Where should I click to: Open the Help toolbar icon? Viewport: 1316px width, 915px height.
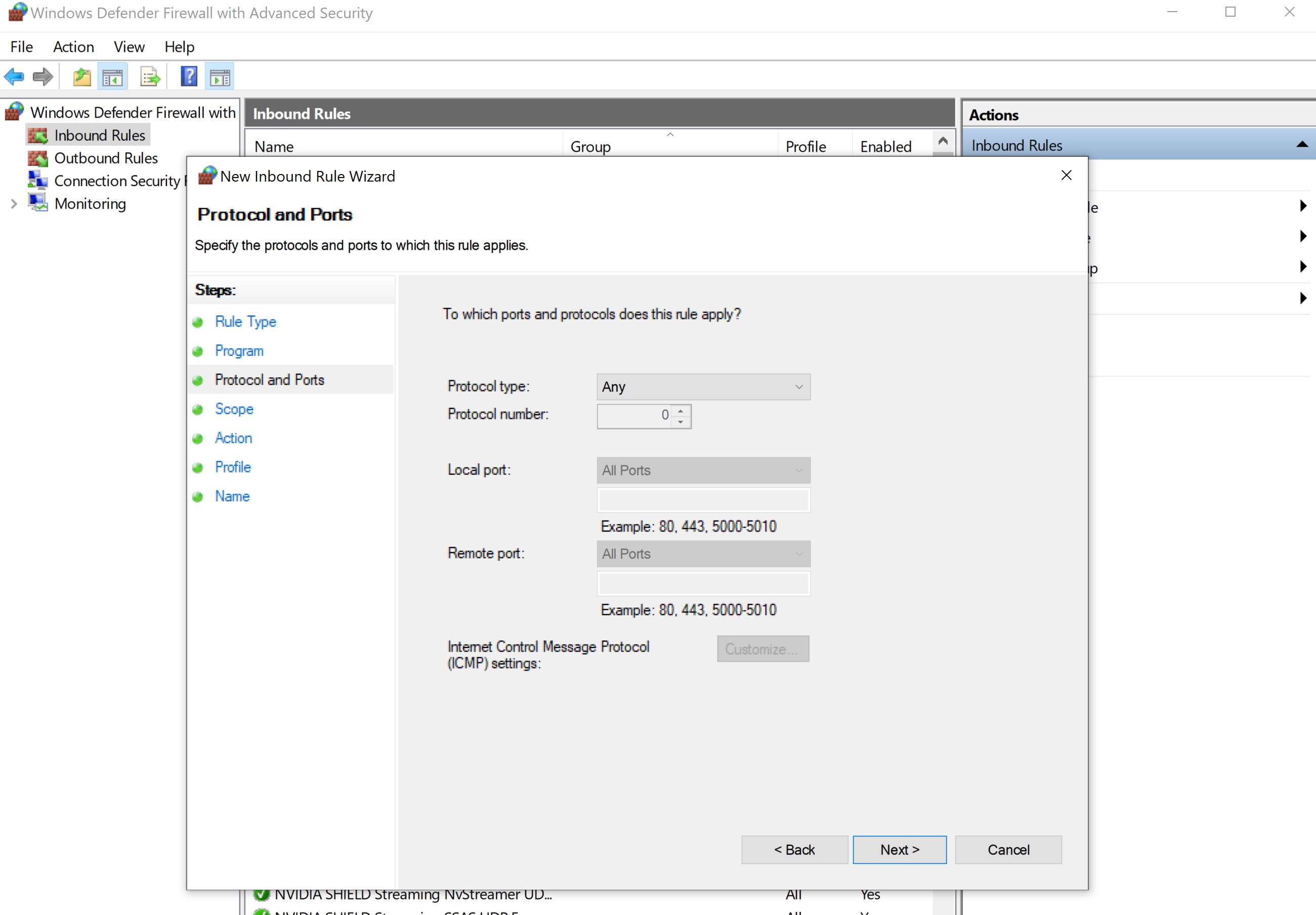click(189, 77)
